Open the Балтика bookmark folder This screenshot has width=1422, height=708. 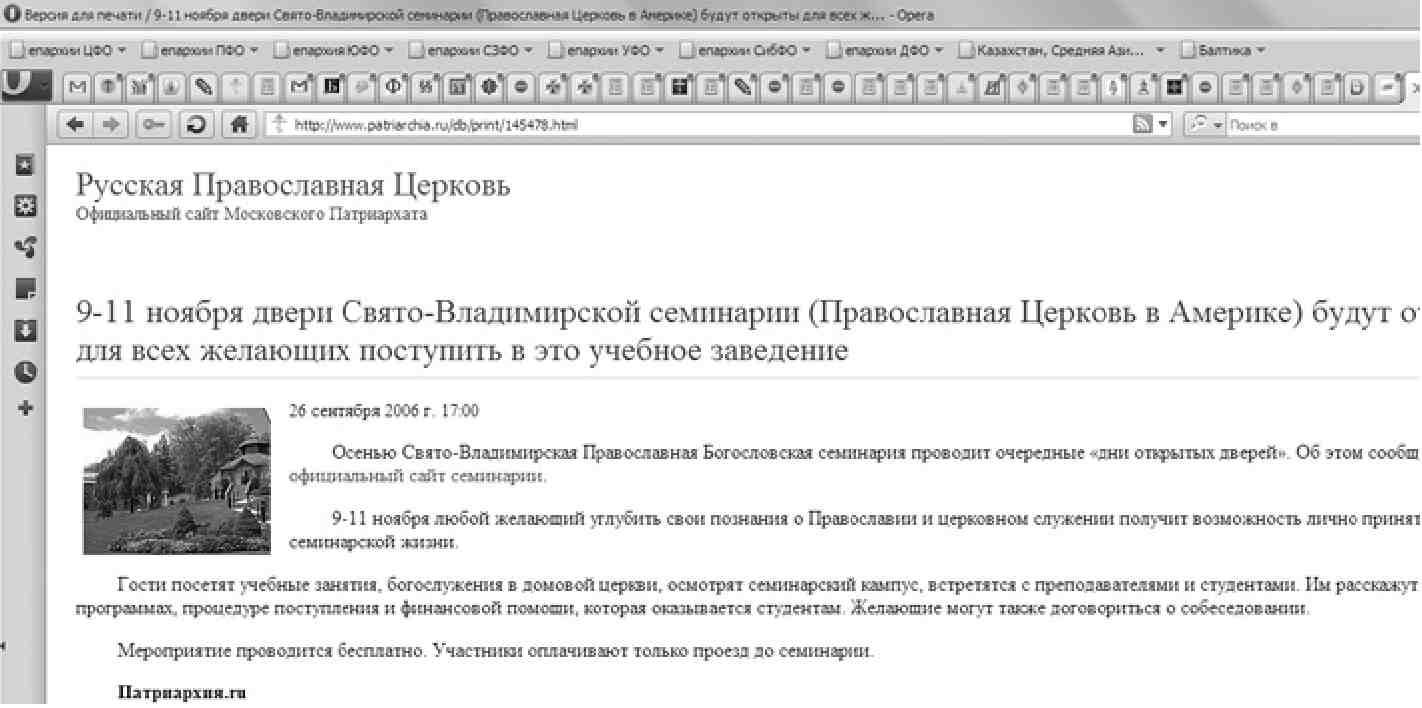pyautogui.click(x=1223, y=49)
